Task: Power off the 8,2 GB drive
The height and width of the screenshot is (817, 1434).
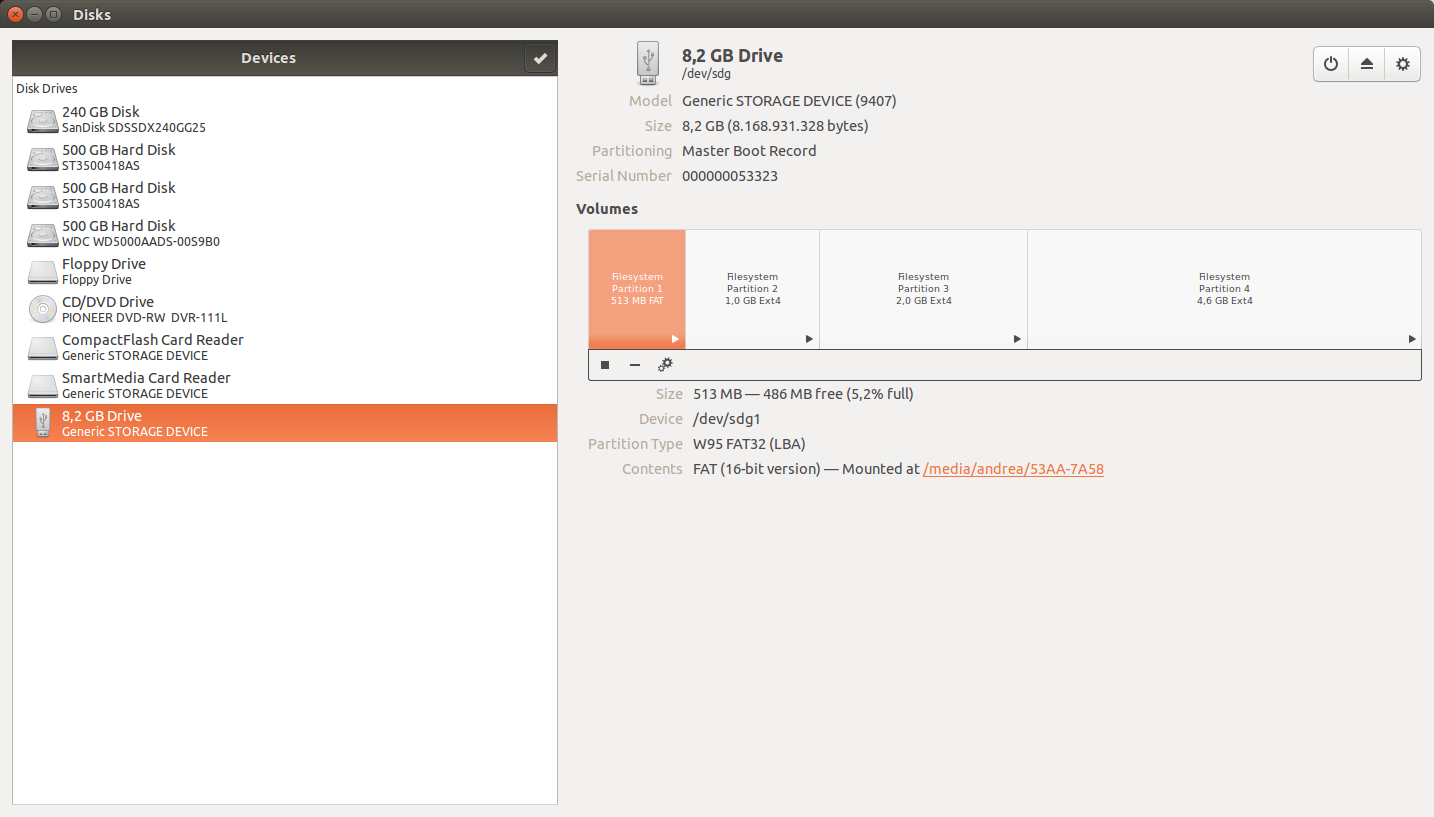Action: click(x=1330, y=64)
